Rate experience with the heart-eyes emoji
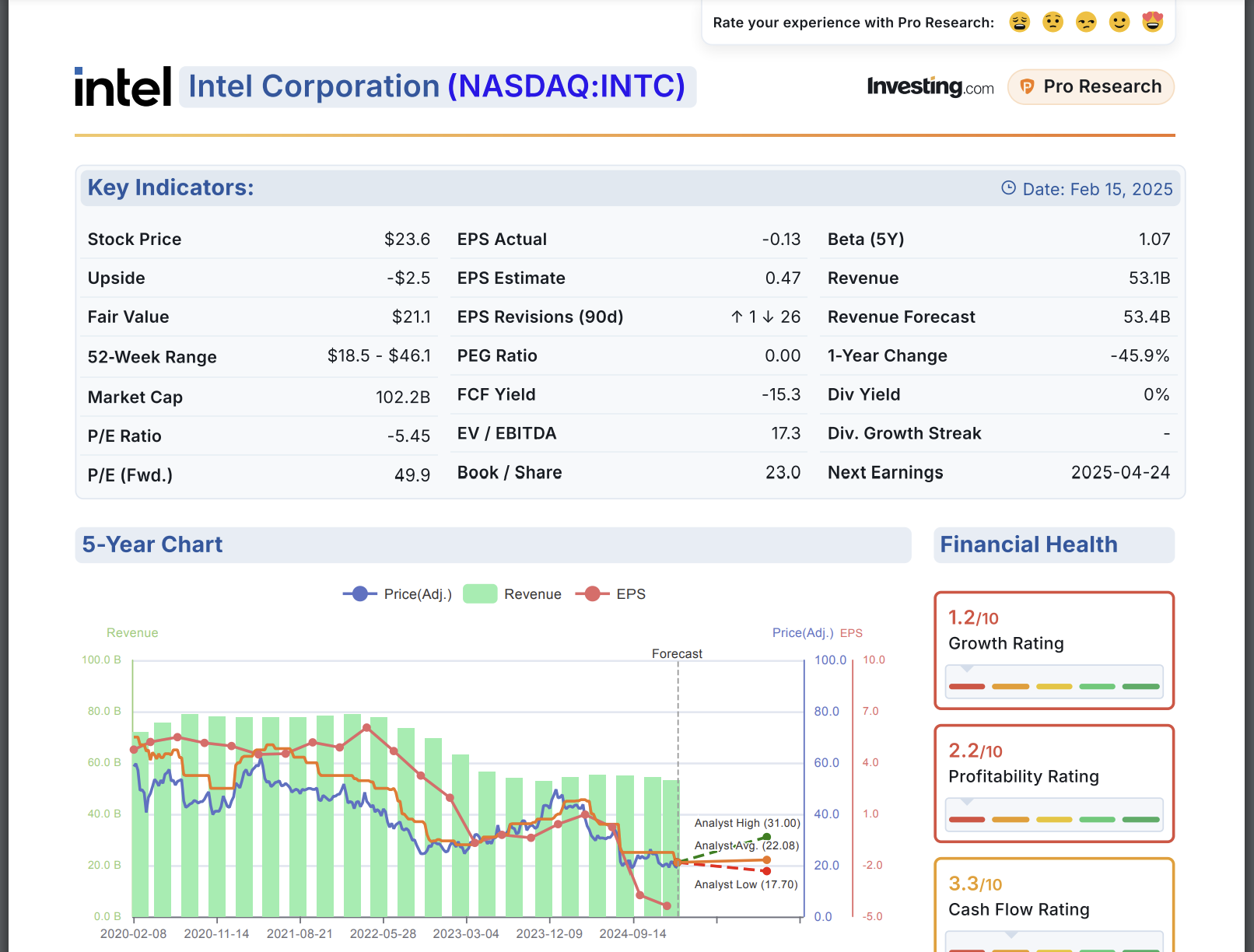Image resolution: width=1254 pixels, height=952 pixels. click(x=1153, y=22)
